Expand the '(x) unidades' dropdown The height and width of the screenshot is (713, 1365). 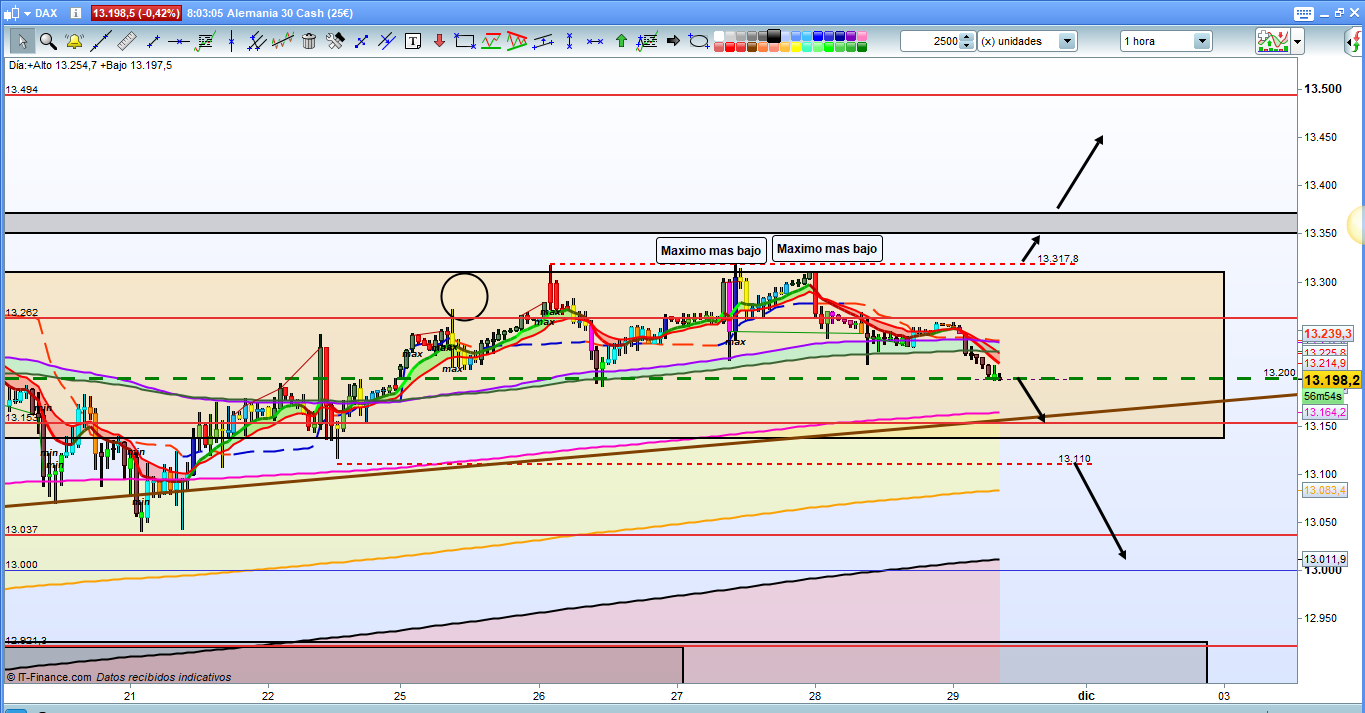coord(1067,41)
